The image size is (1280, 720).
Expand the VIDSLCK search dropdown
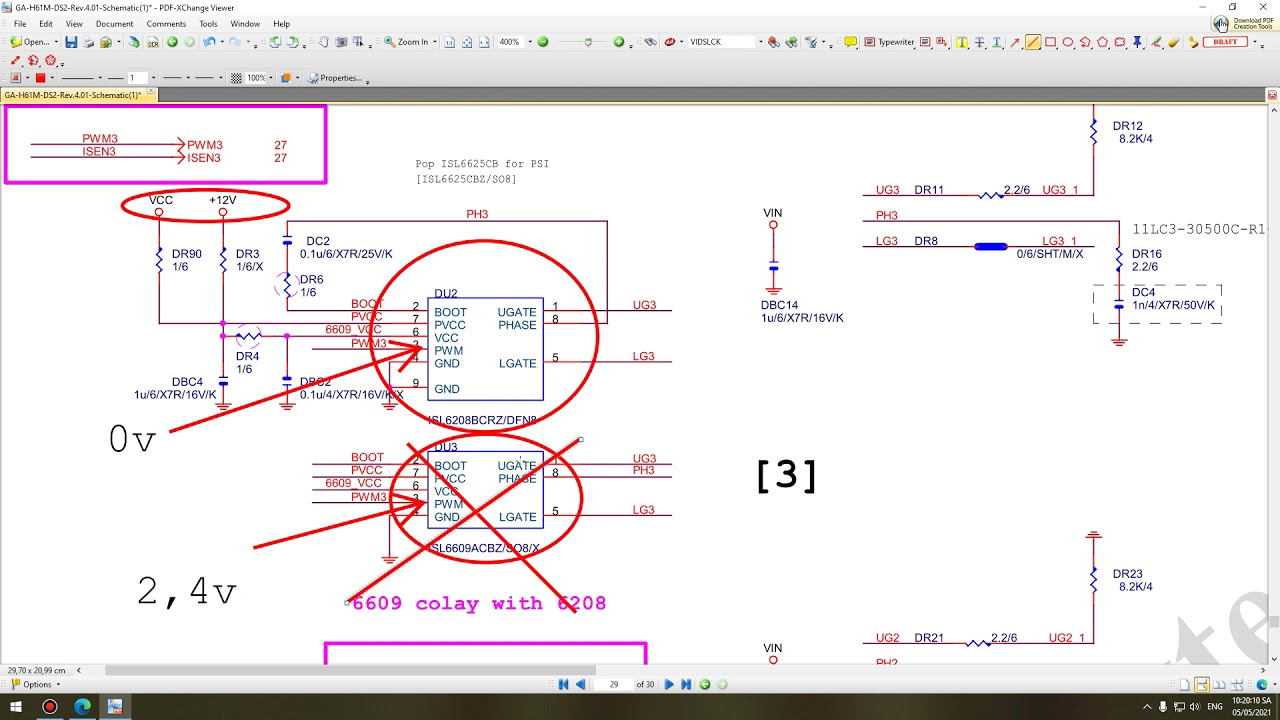[x=760, y=42]
